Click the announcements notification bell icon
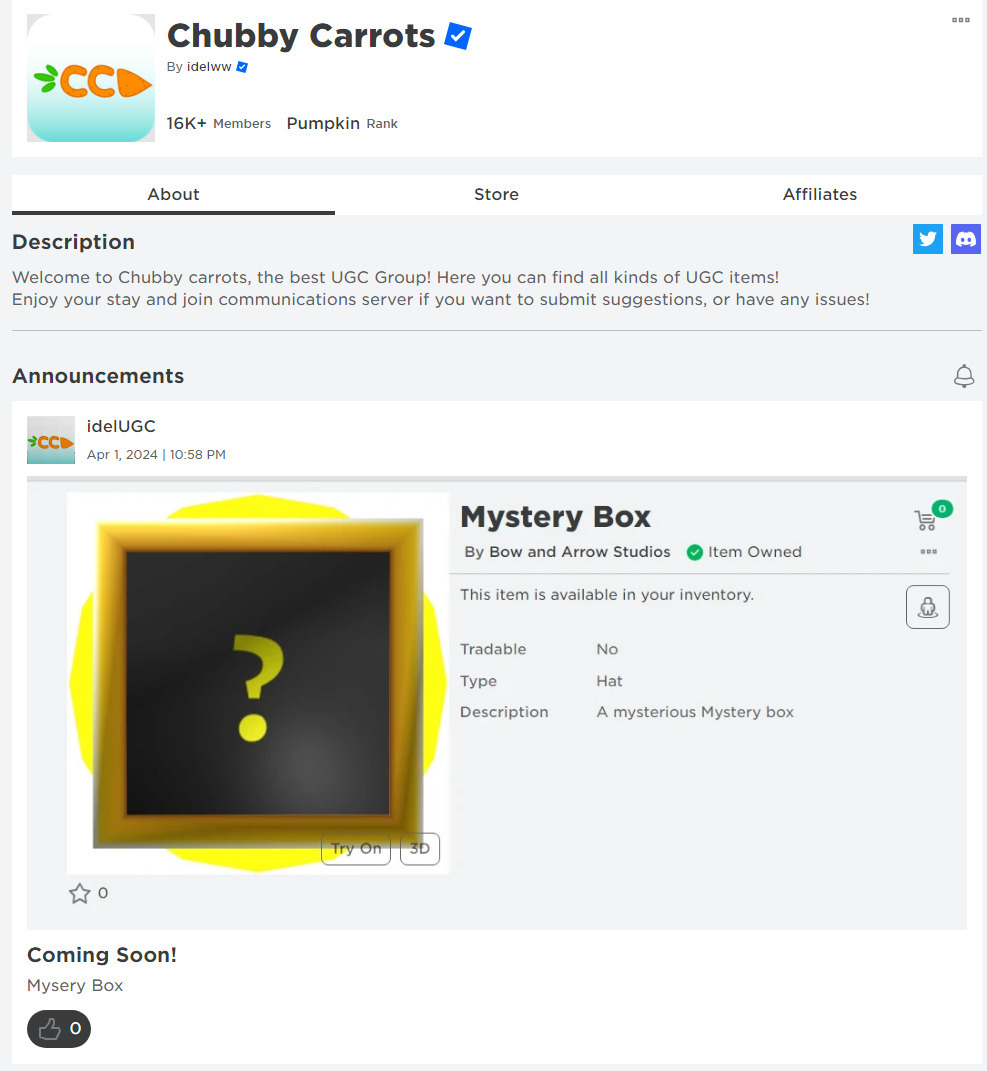Image resolution: width=987 pixels, height=1071 pixels. [x=964, y=376]
